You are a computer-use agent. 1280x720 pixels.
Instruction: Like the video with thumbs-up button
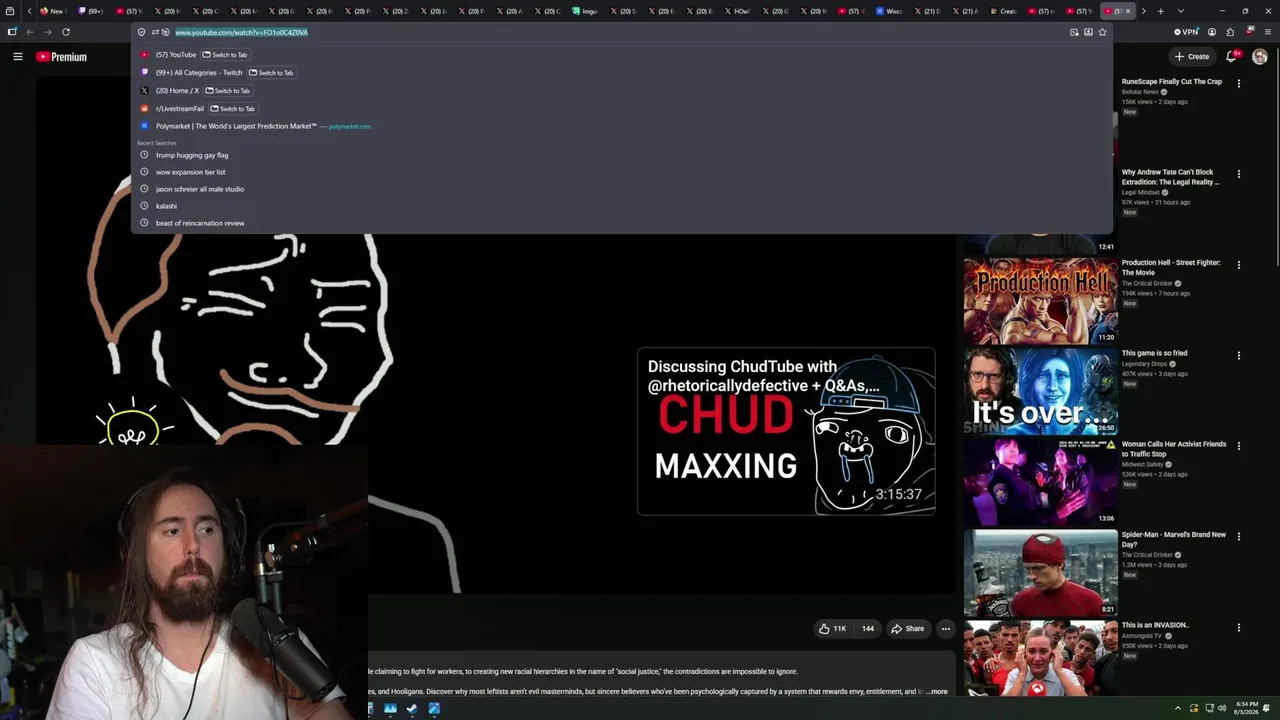833,629
